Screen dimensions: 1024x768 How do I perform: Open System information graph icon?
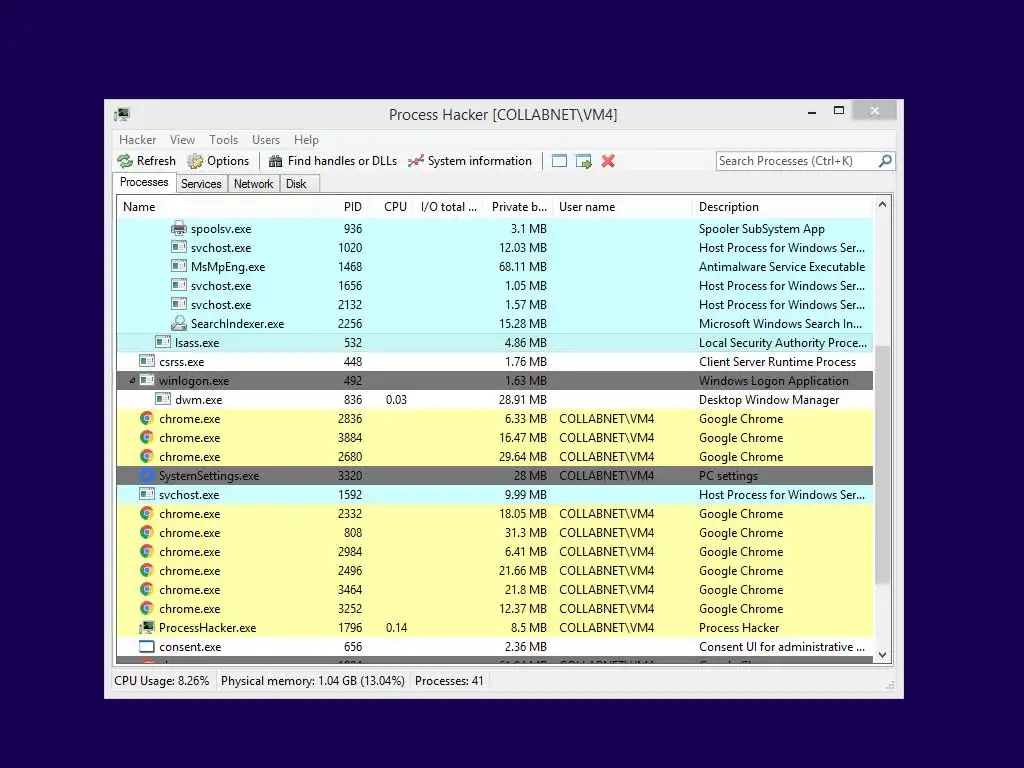click(x=416, y=161)
